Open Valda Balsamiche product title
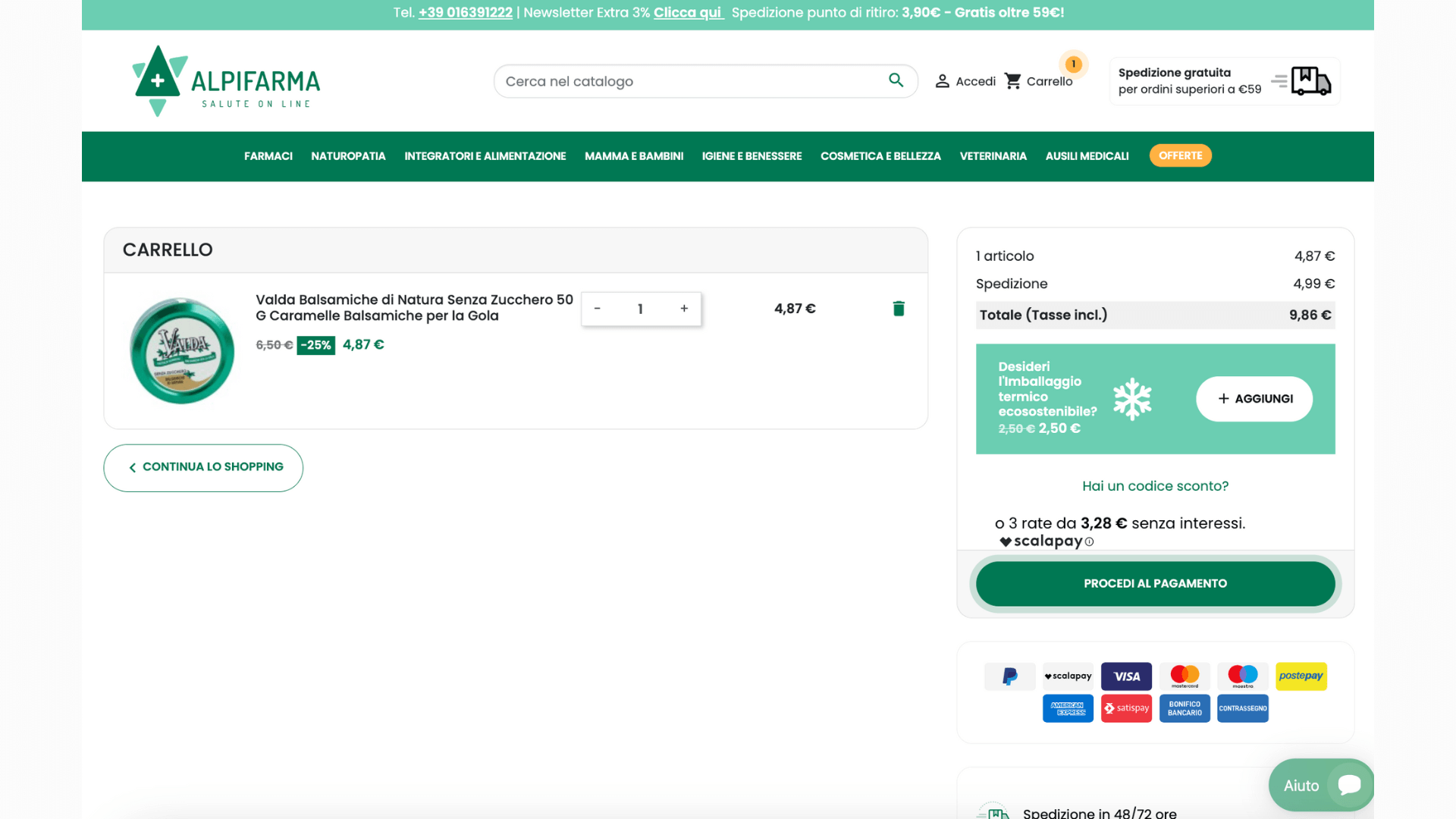Viewport: 1456px width, 819px height. pos(414,308)
